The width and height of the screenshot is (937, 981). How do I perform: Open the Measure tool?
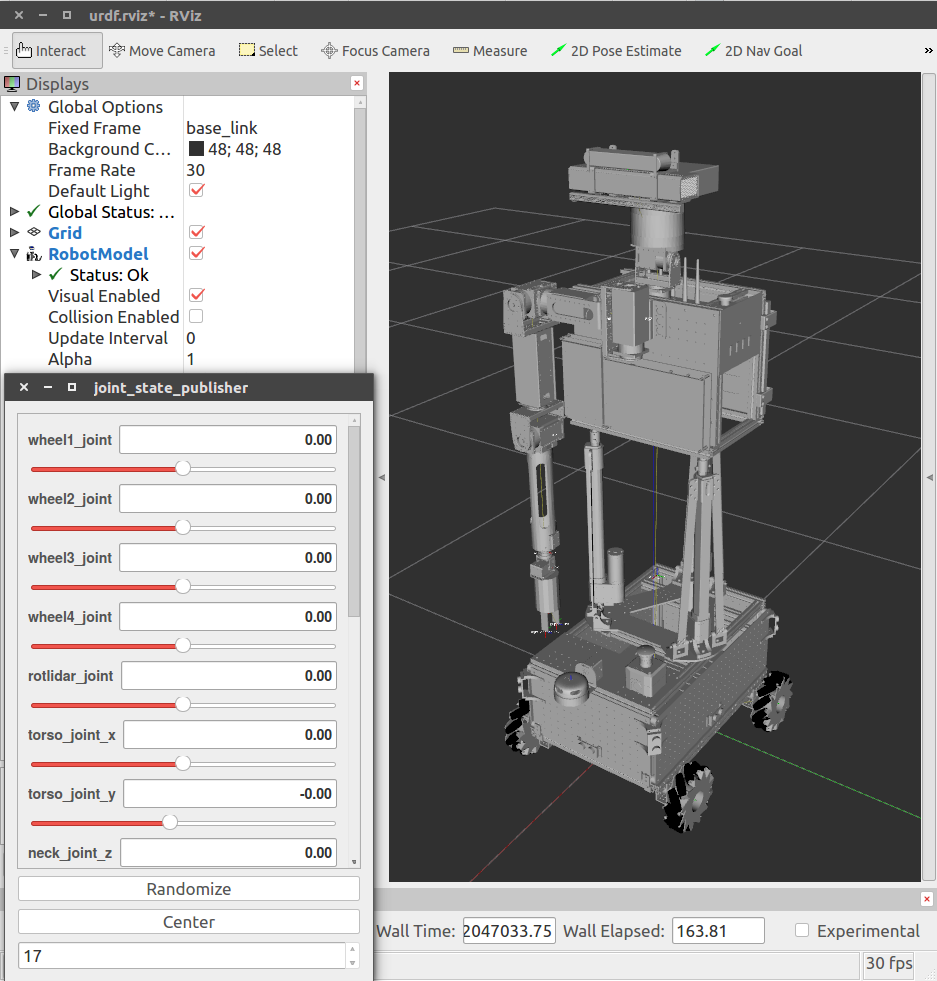[489, 50]
